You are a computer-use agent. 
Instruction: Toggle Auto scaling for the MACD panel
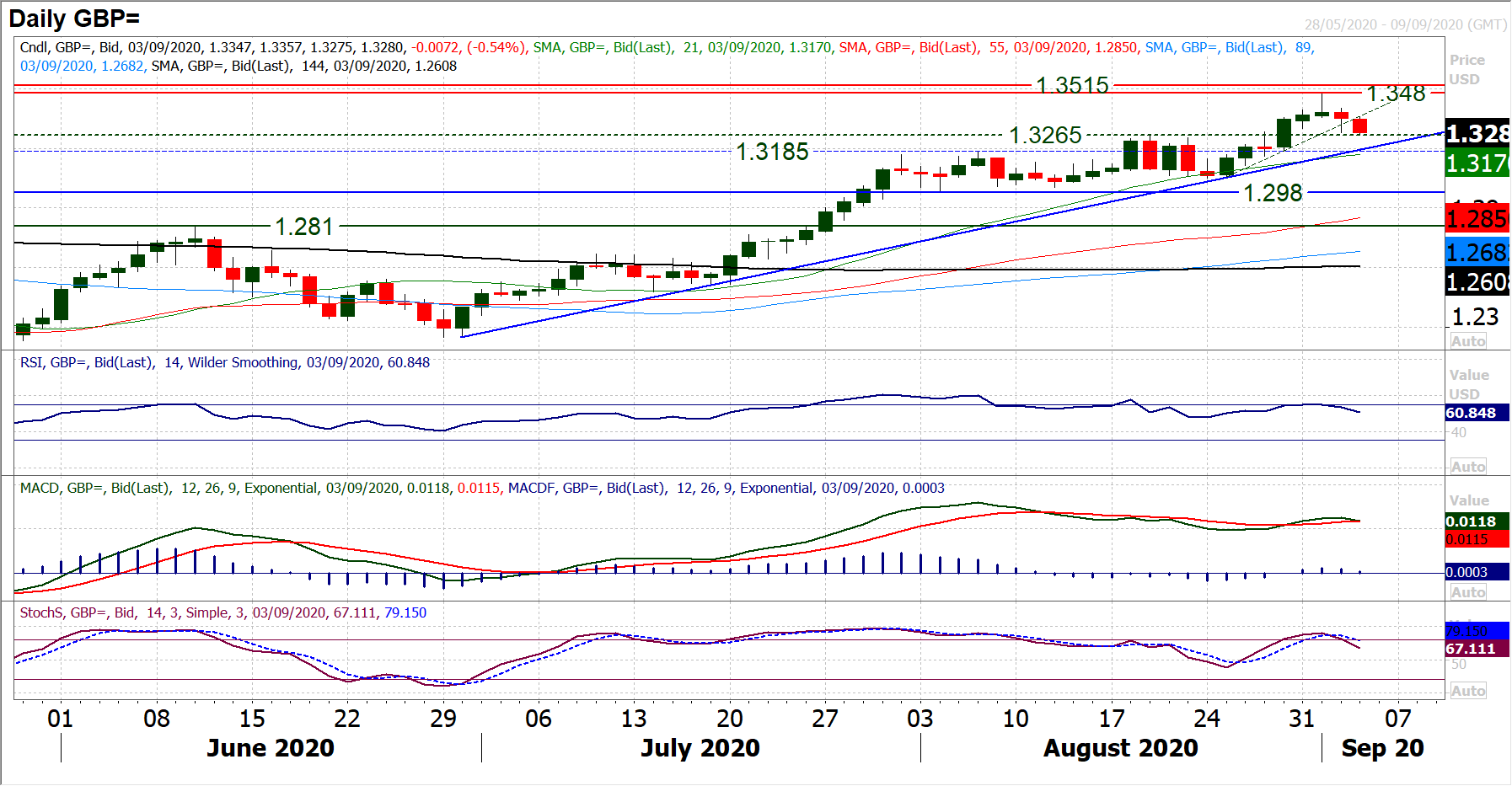(x=1467, y=592)
